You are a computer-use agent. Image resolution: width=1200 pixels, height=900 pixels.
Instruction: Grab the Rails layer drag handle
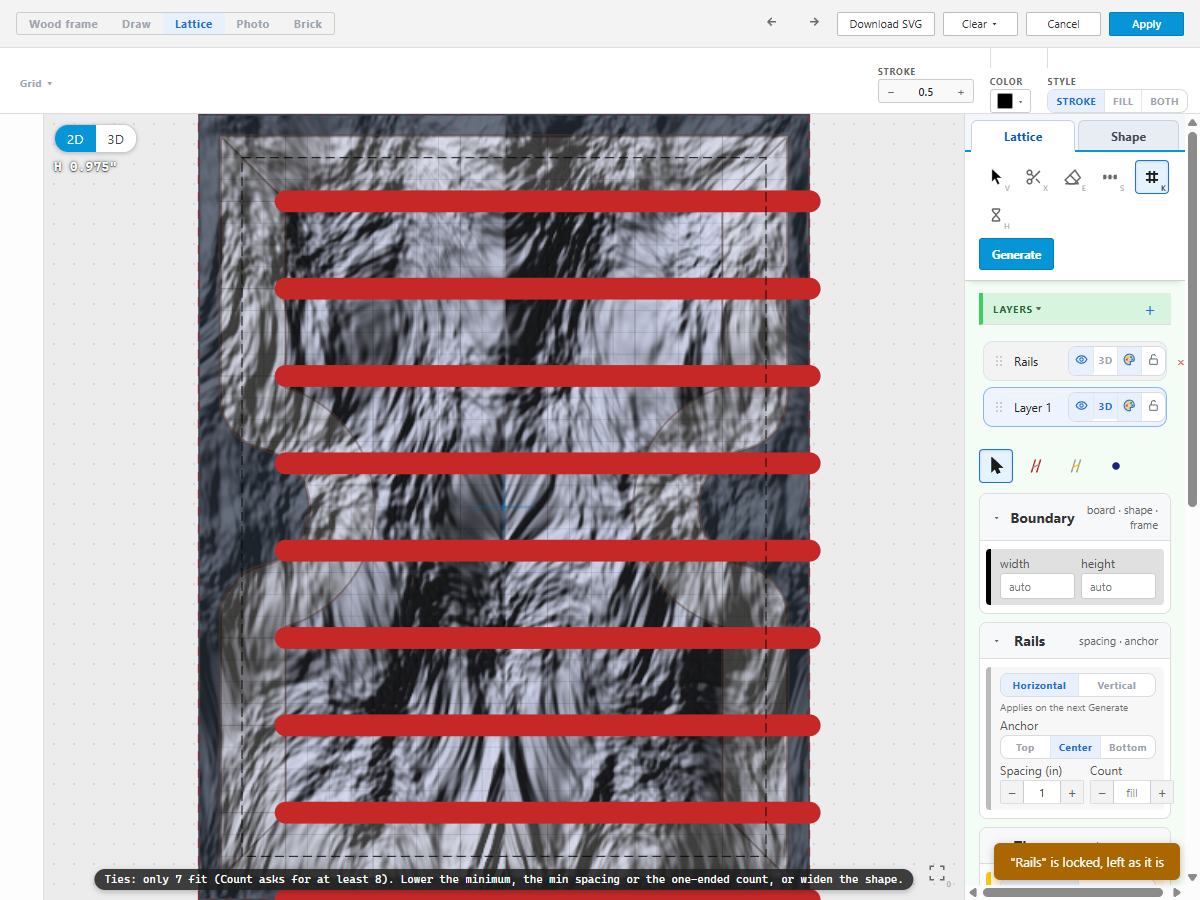(x=999, y=362)
